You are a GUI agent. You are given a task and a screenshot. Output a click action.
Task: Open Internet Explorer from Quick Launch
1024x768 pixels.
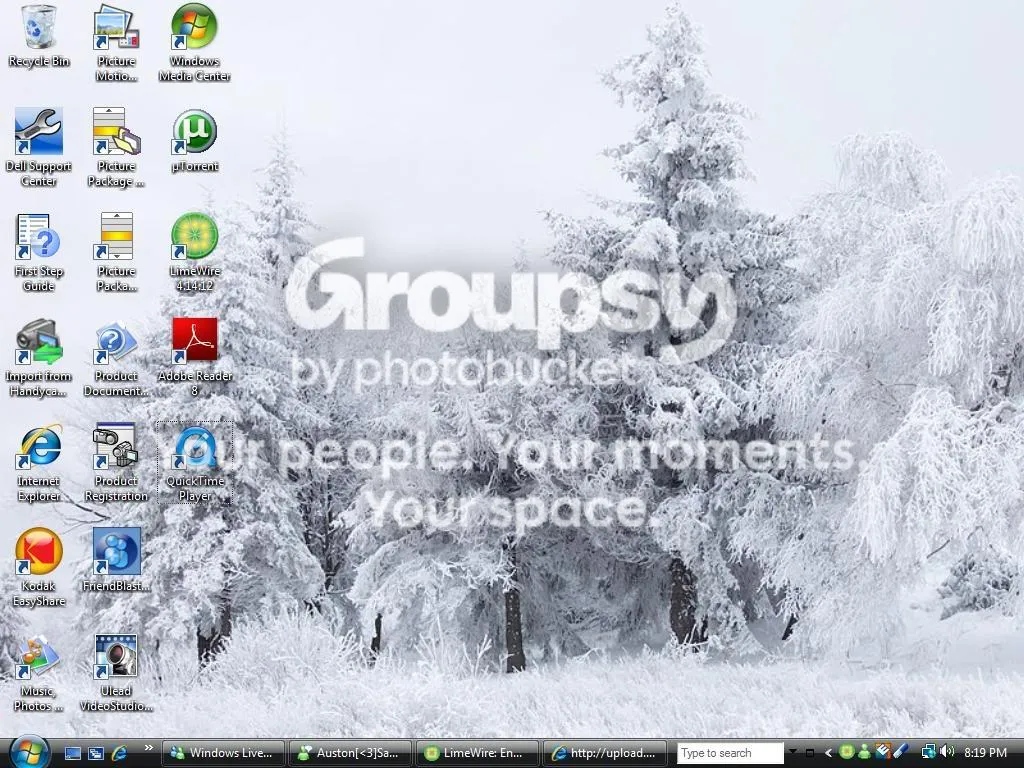(119, 753)
